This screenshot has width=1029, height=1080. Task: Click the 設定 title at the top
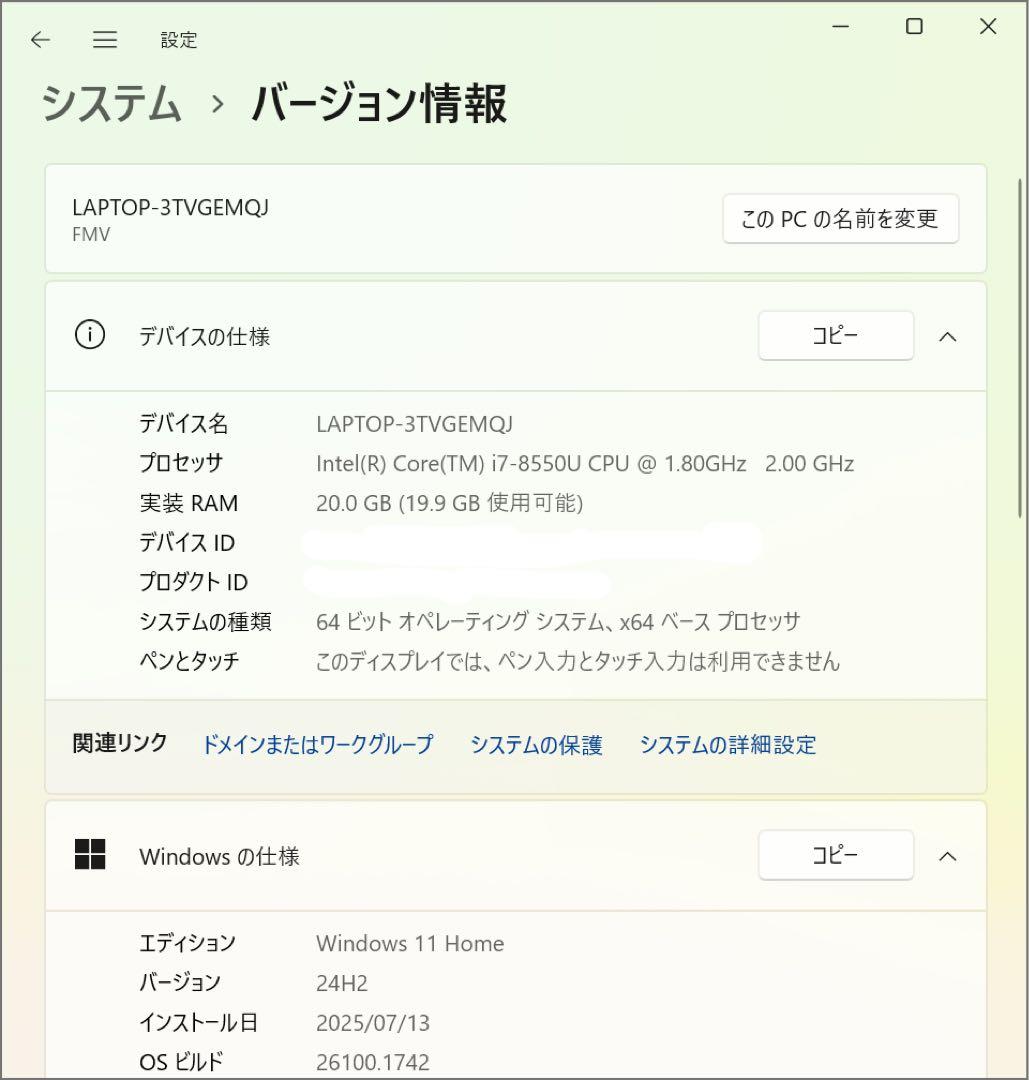tap(180, 40)
